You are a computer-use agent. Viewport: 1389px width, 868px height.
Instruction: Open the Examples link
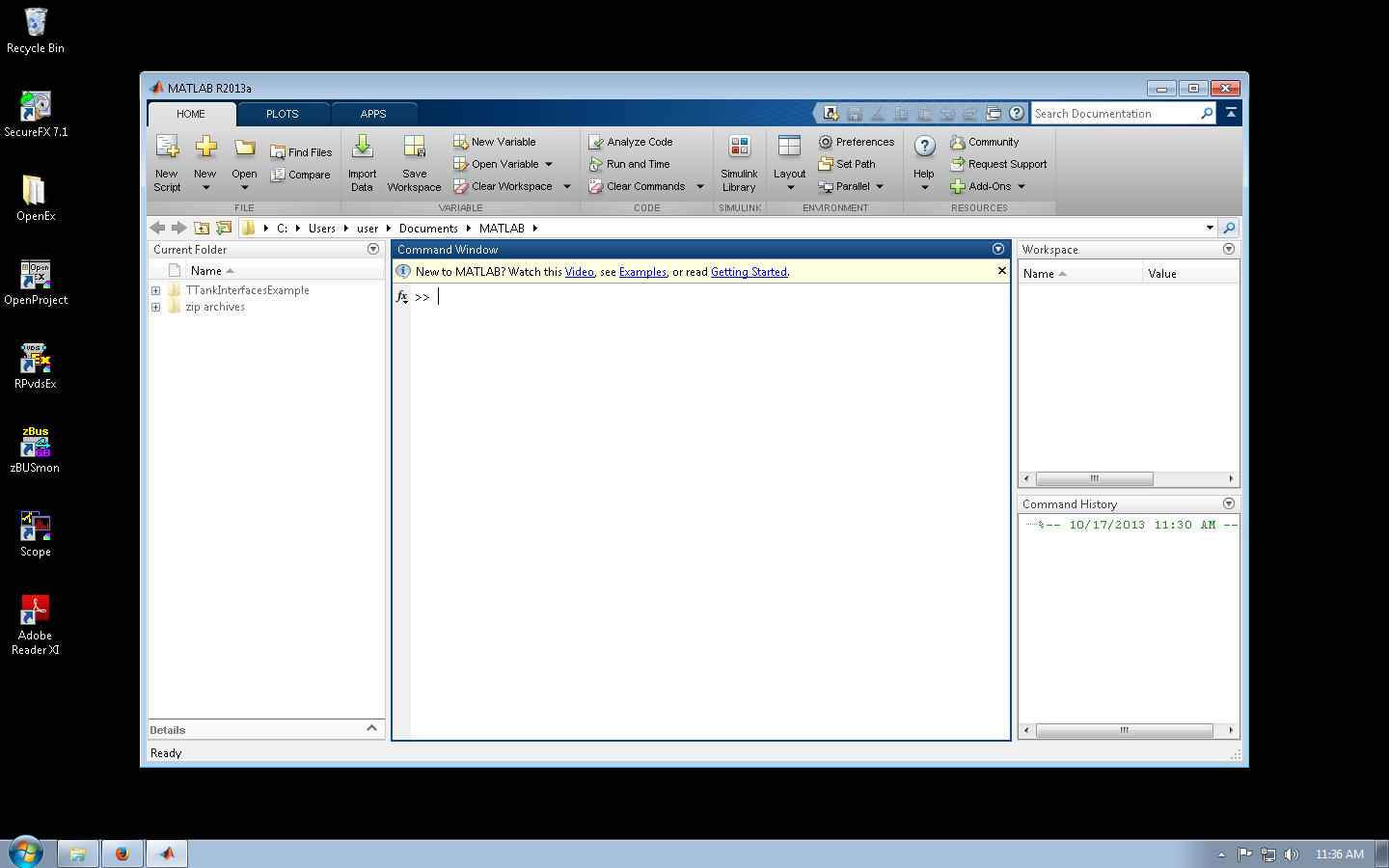coord(642,272)
